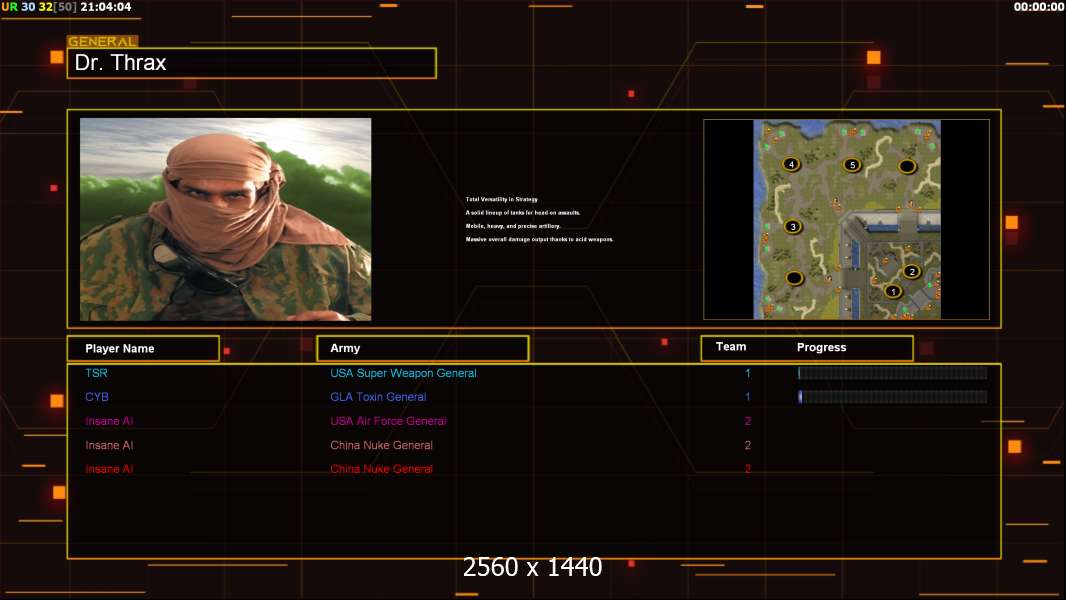The width and height of the screenshot is (1066, 600).
Task: Click the USA Super Weapon General entry
Action: [x=403, y=373]
